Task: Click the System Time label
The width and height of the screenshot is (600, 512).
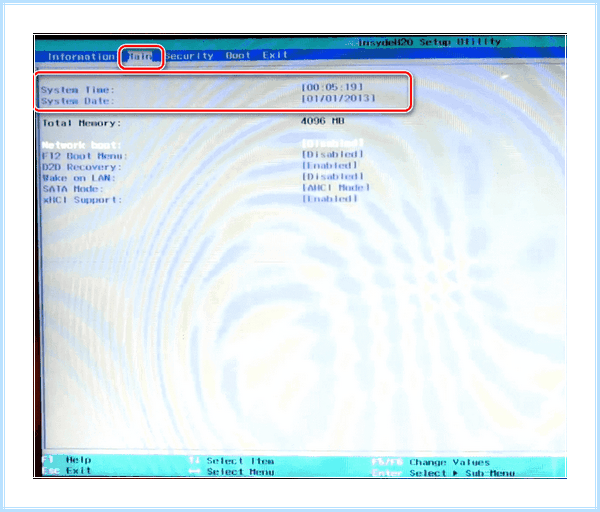Action: 78,90
